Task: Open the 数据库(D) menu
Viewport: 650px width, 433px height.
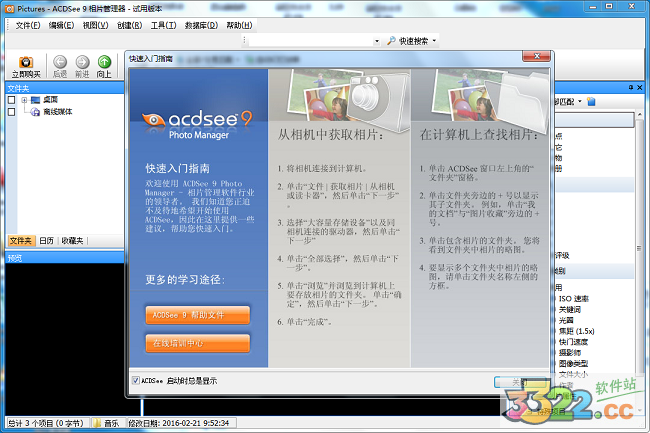Action: [201, 26]
